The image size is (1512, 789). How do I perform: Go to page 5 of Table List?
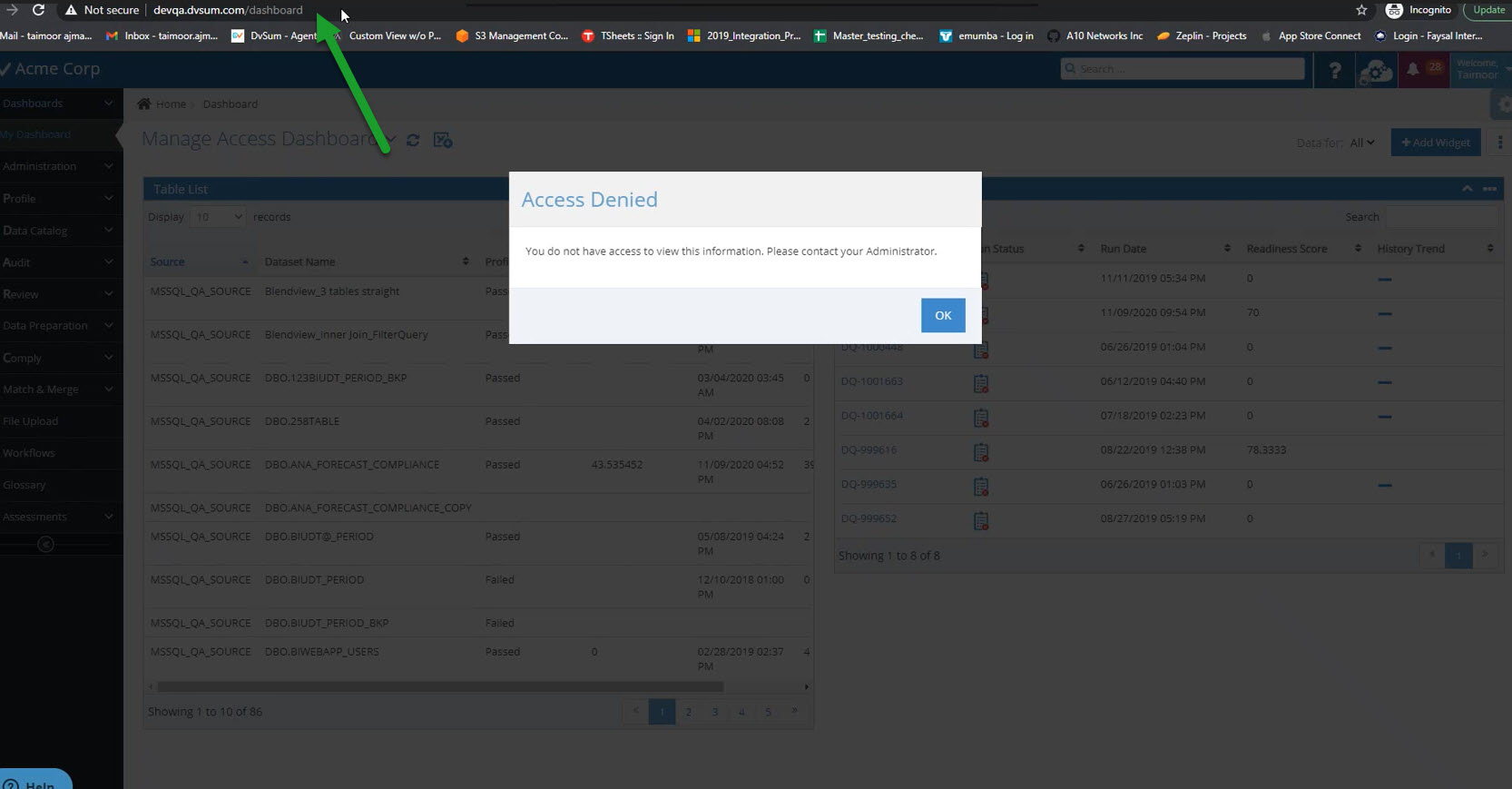point(768,712)
